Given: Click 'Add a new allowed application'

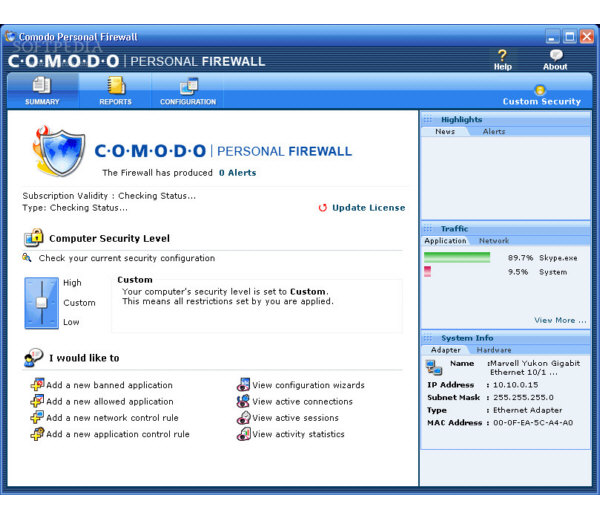Looking at the screenshot, I should pos(109,401).
